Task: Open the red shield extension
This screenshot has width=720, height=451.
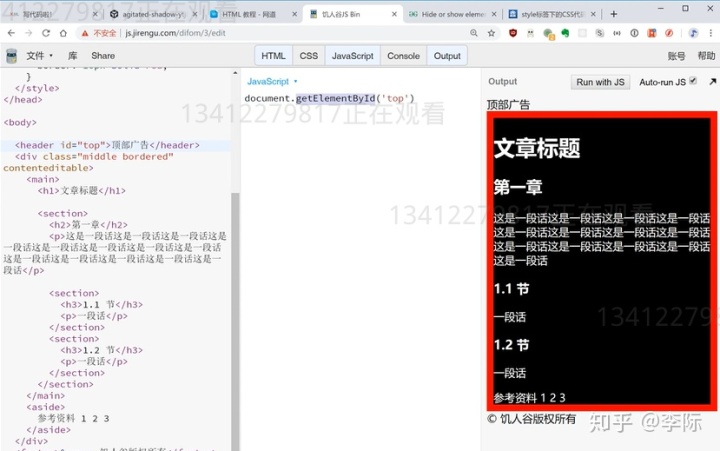Action: pos(513,33)
